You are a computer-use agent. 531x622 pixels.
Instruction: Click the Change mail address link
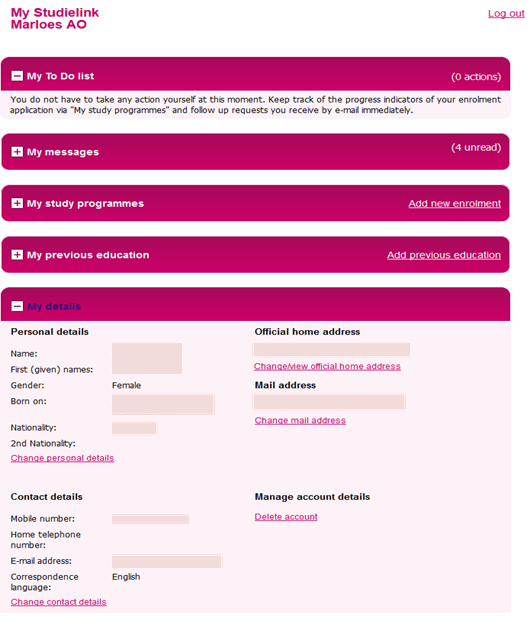[x=300, y=420]
